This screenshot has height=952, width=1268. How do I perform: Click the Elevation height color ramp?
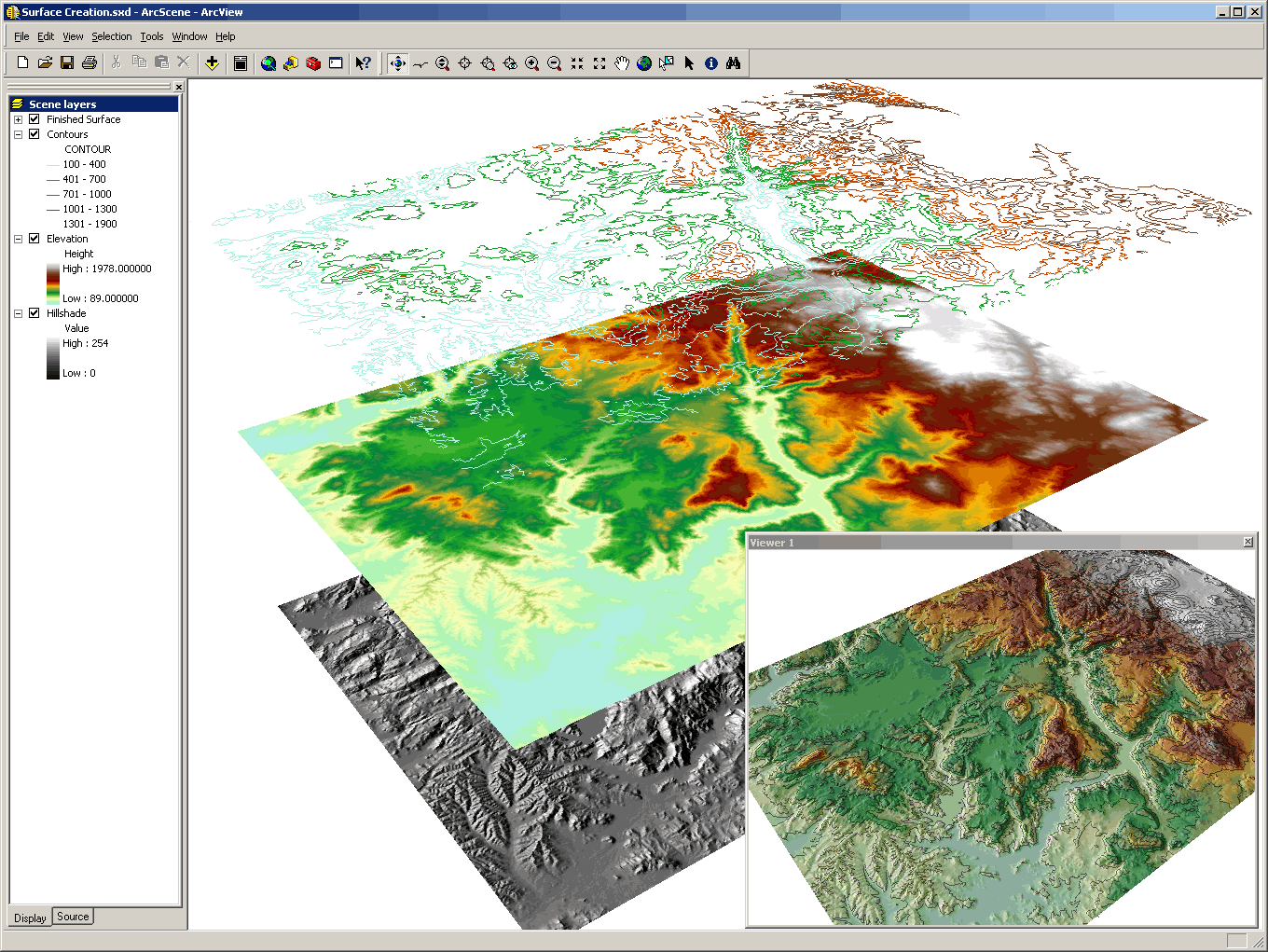click(53, 283)
